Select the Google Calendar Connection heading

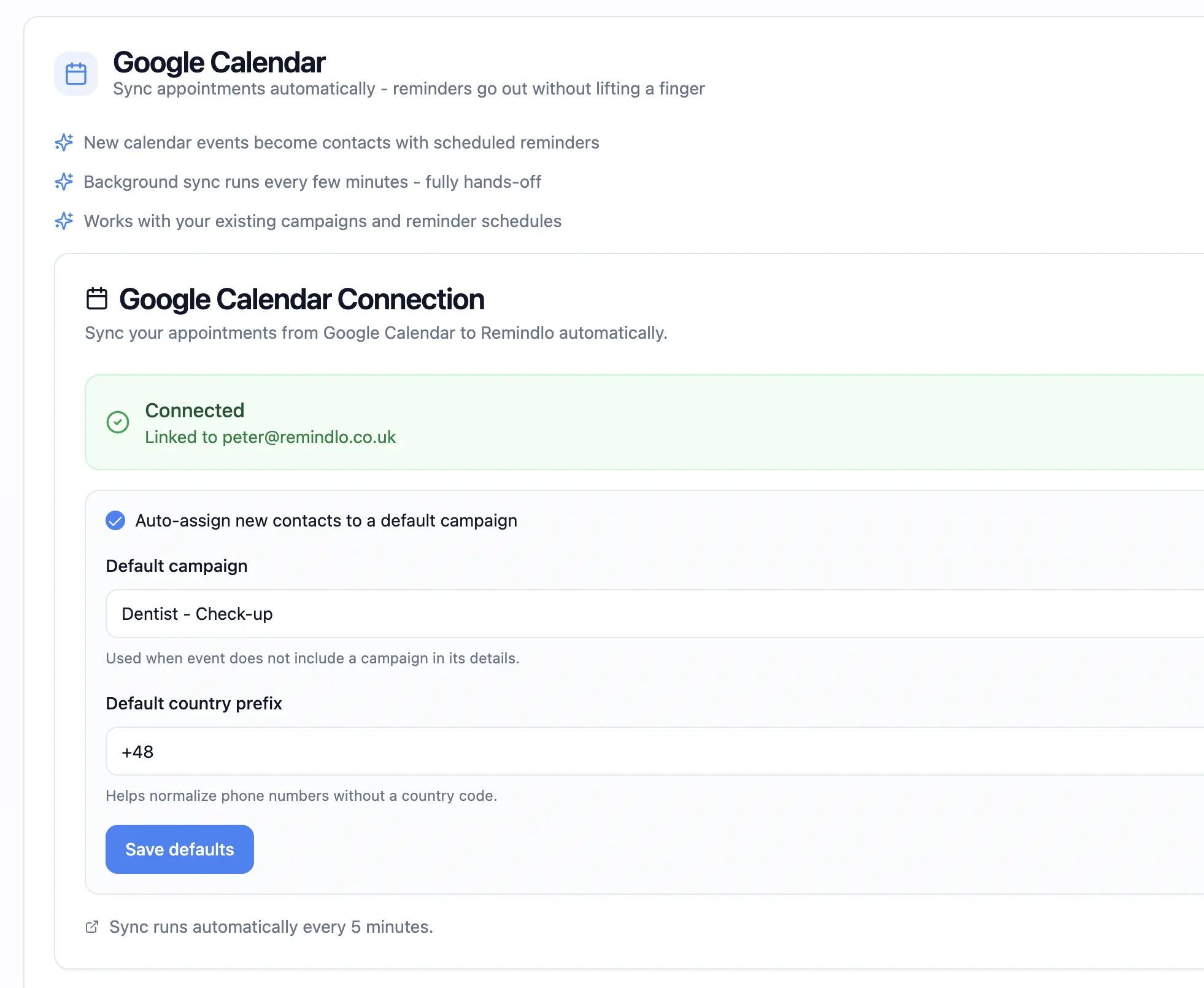click(302, 299)
